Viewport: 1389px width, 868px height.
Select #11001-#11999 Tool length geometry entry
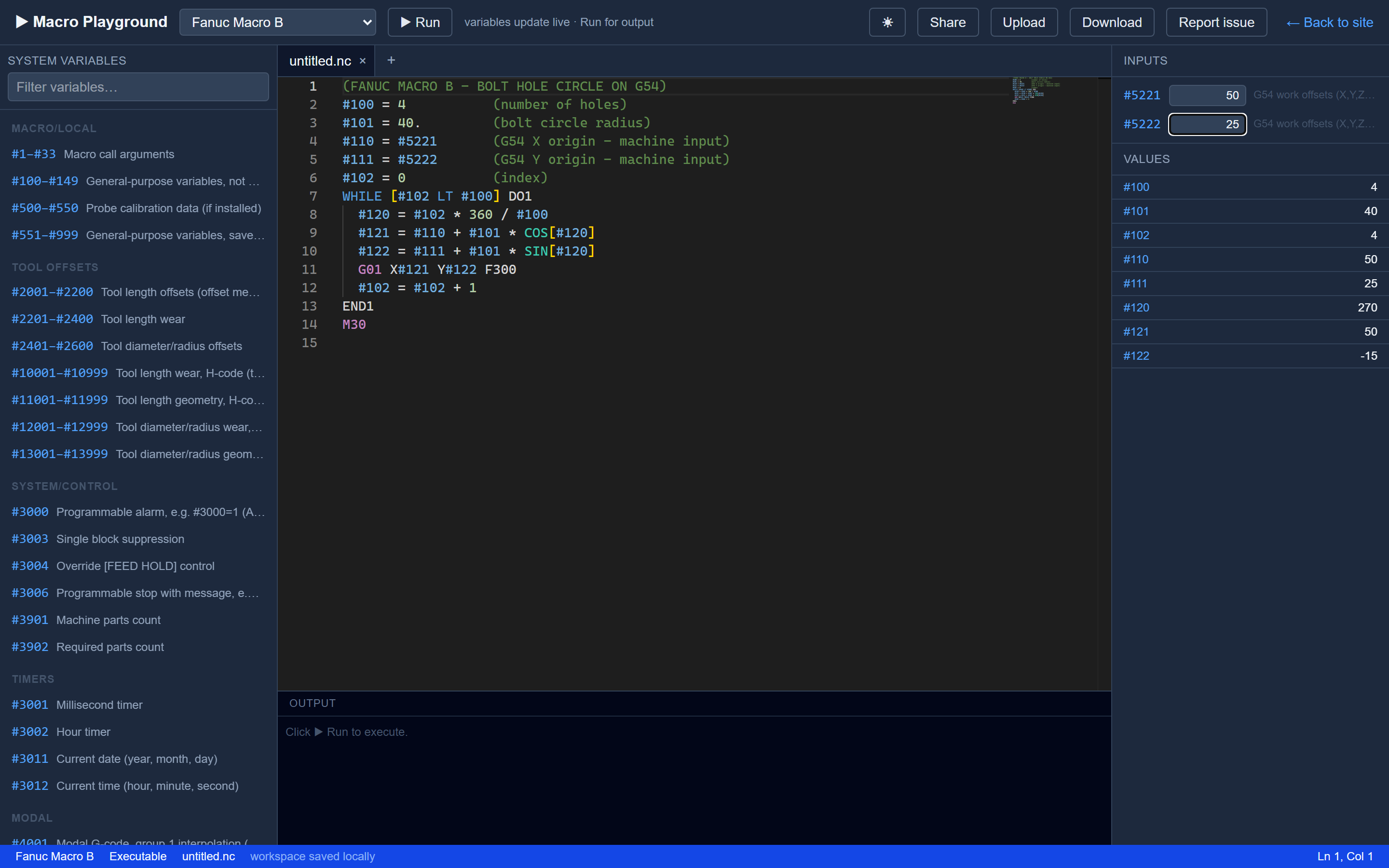pyautogui.click(x=138, y=400)
